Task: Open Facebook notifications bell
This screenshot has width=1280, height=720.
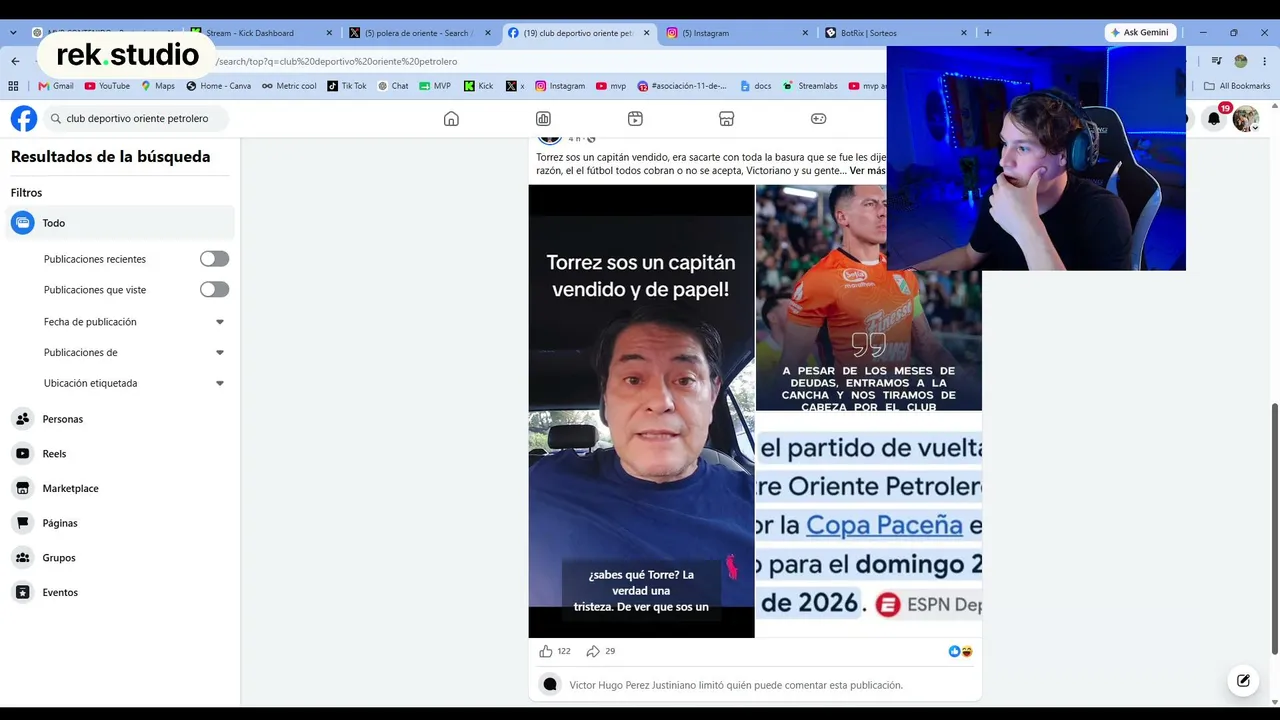Action: tap(1214, 118)
